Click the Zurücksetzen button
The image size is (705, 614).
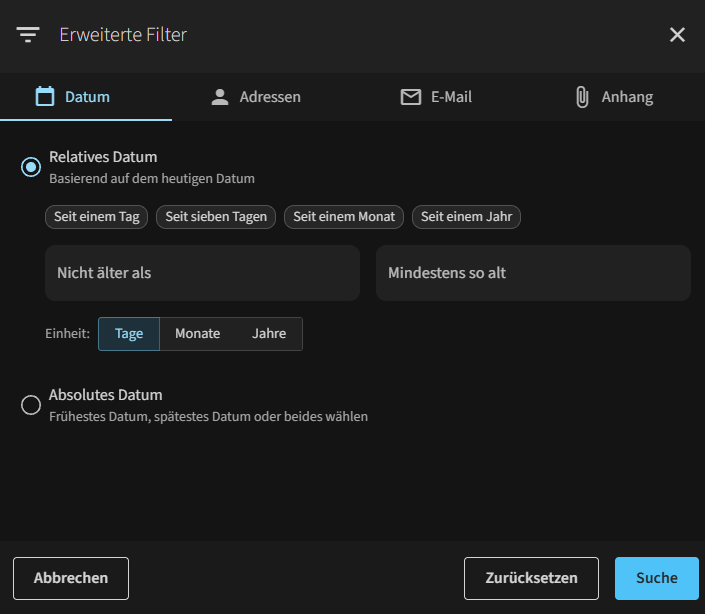(x=531, y=578)
